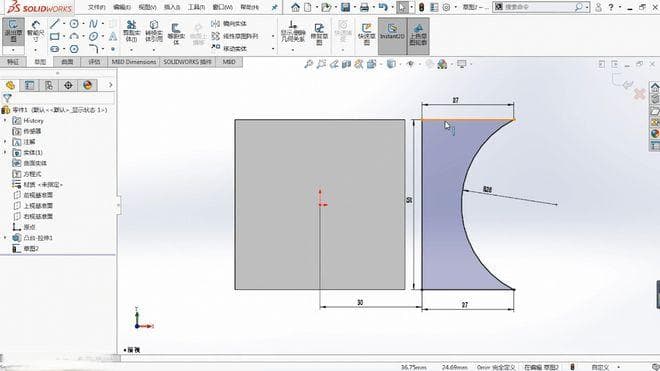Open the 编辑 (Edit) menu
Screen dimensions: 660x371
(x=122, y=7)
